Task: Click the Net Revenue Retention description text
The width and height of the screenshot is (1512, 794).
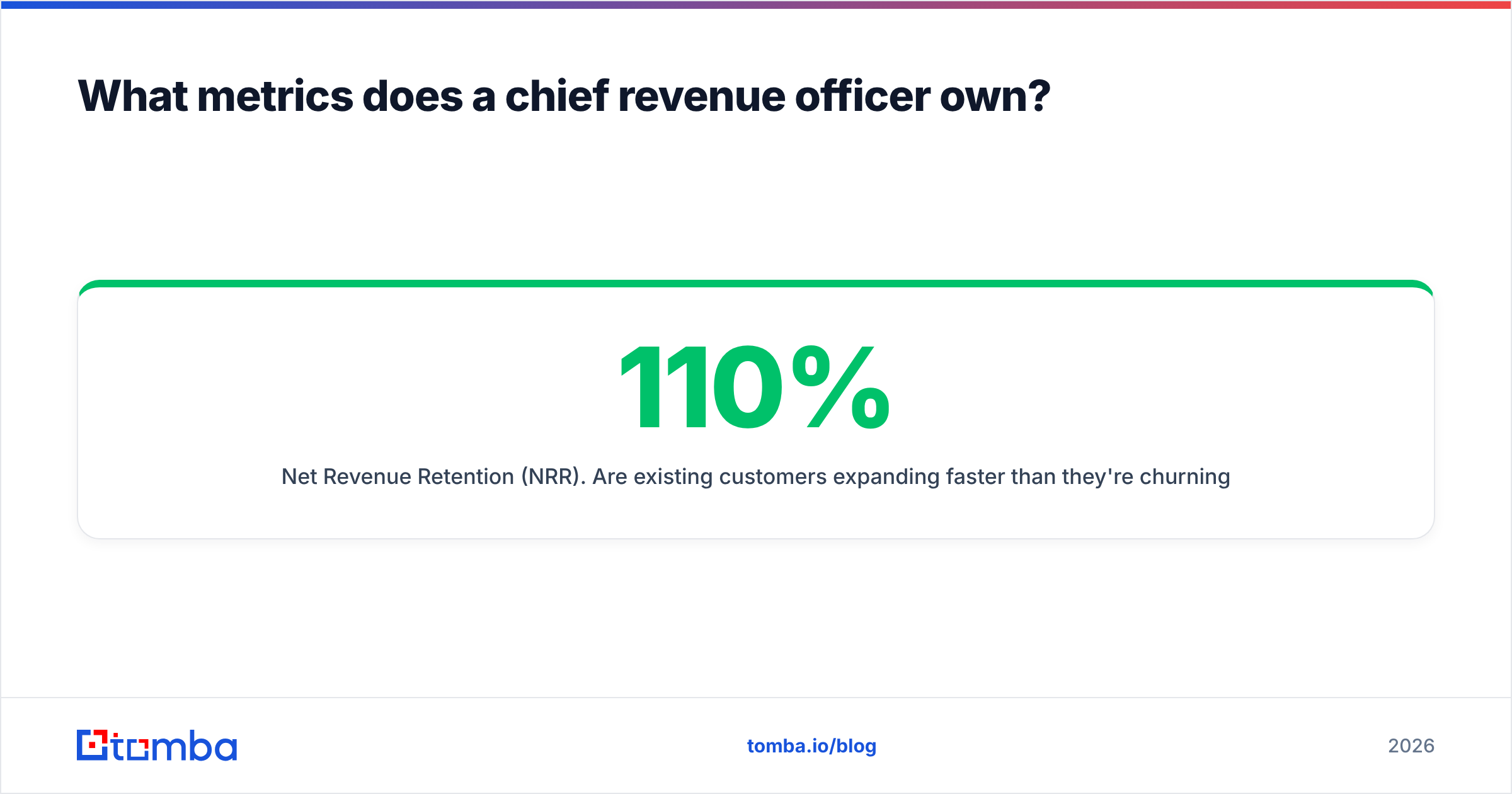Action: click(x=755, y=477)
